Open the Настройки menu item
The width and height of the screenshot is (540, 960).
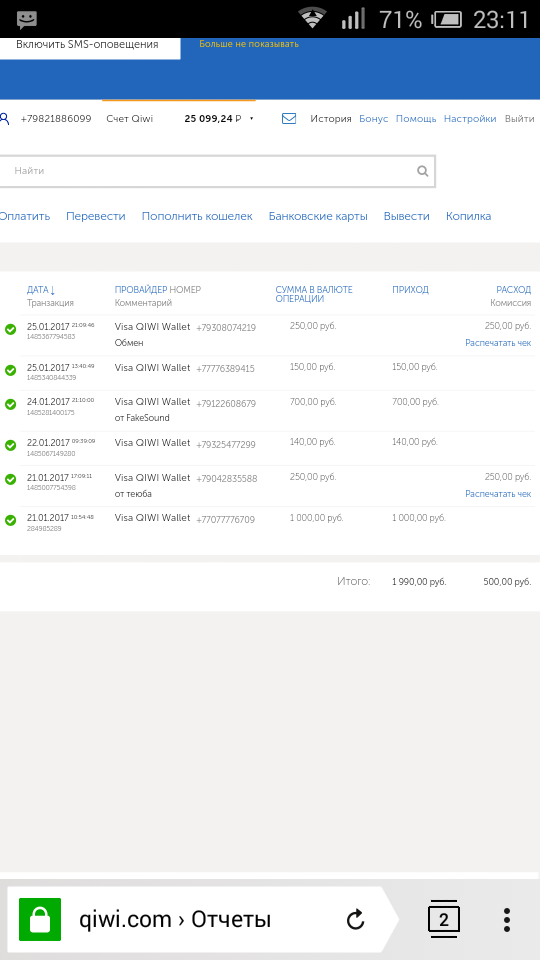(470, 119)
